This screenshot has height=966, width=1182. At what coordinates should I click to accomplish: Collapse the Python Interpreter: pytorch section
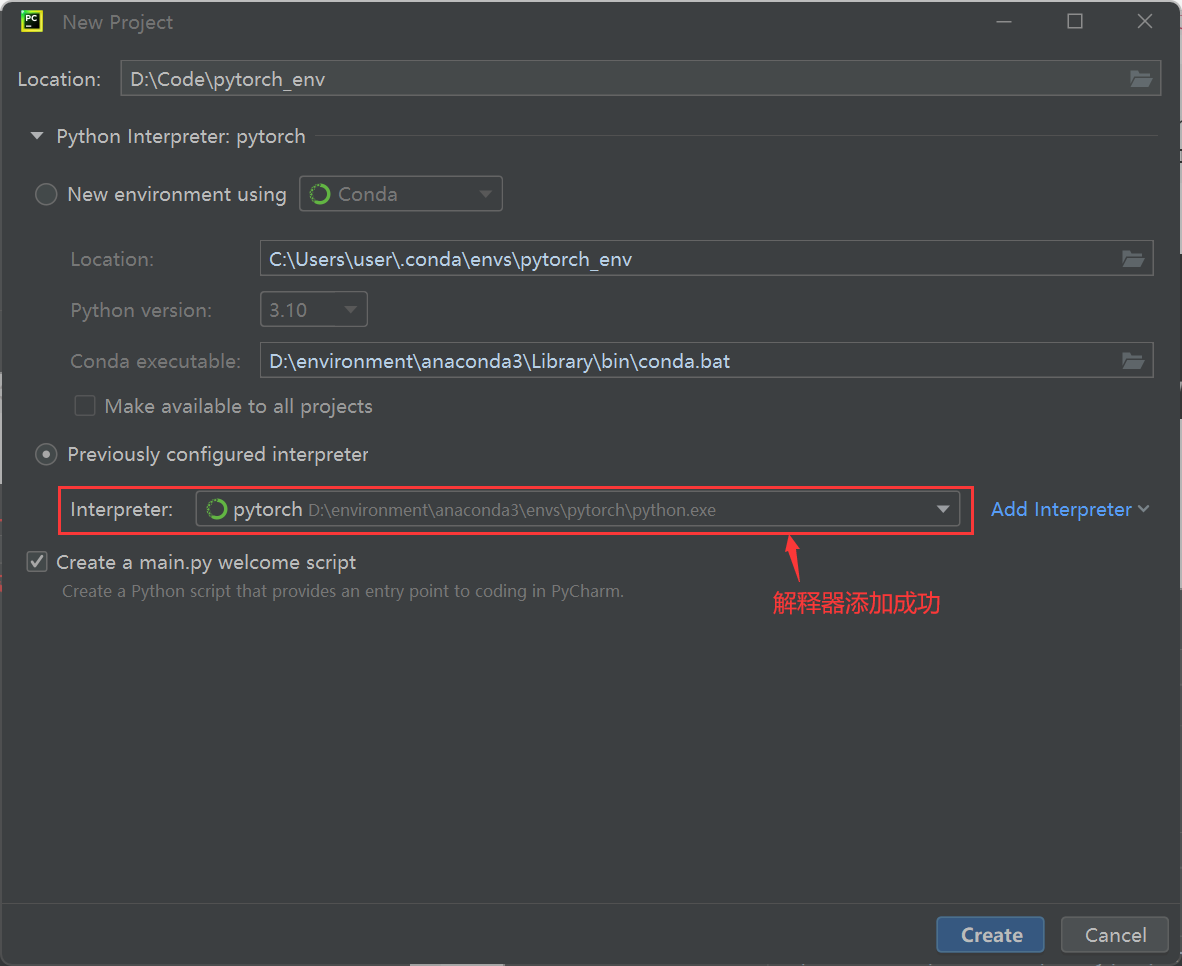point(37,136)
